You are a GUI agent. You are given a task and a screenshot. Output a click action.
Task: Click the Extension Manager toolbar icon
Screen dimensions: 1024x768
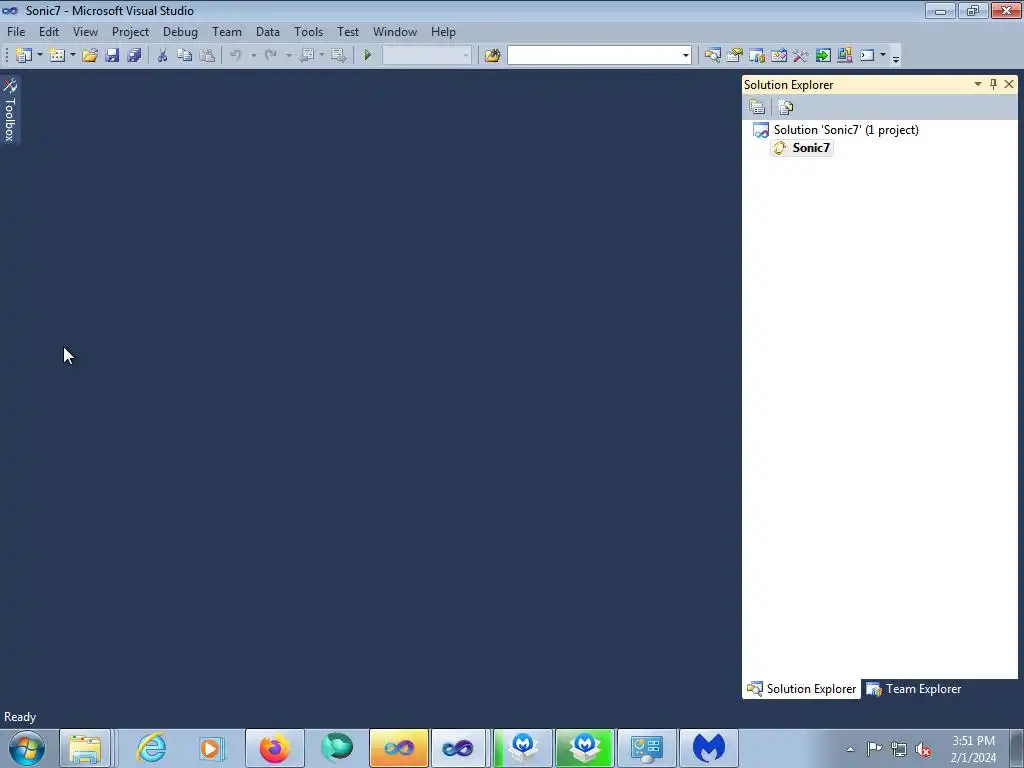click(844, 56)
